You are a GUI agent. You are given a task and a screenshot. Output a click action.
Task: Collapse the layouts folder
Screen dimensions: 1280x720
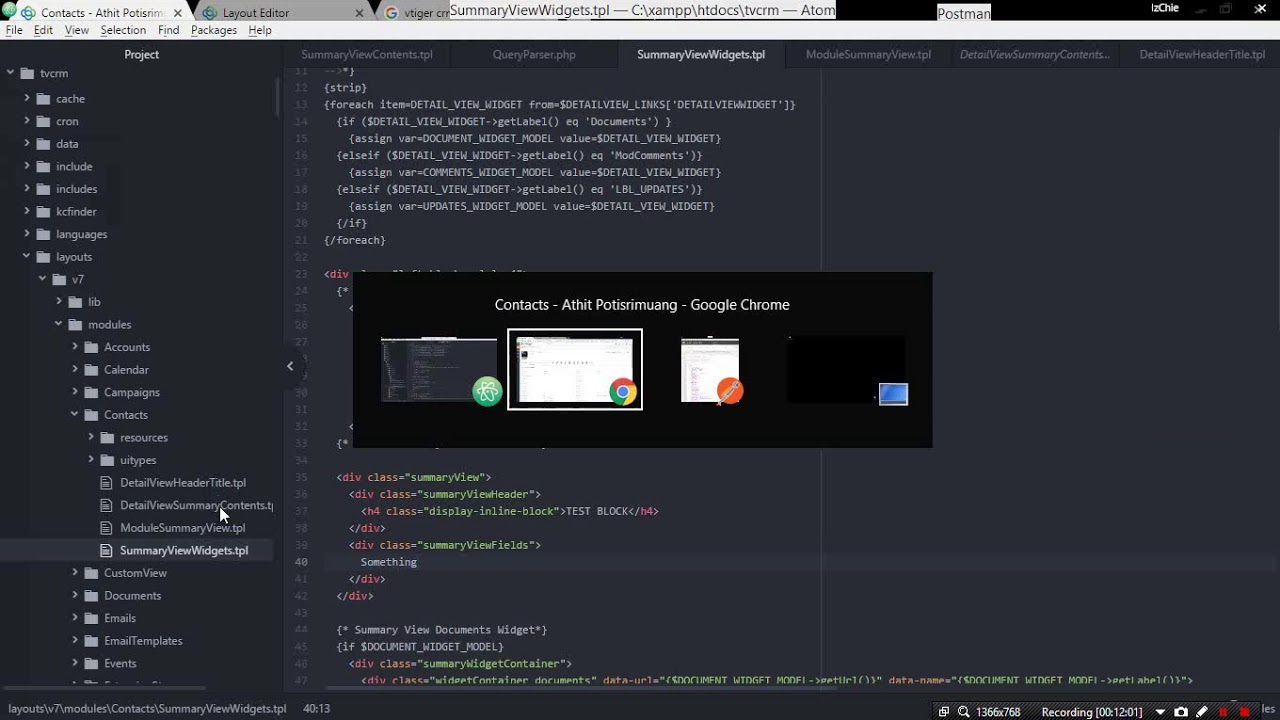27,256
